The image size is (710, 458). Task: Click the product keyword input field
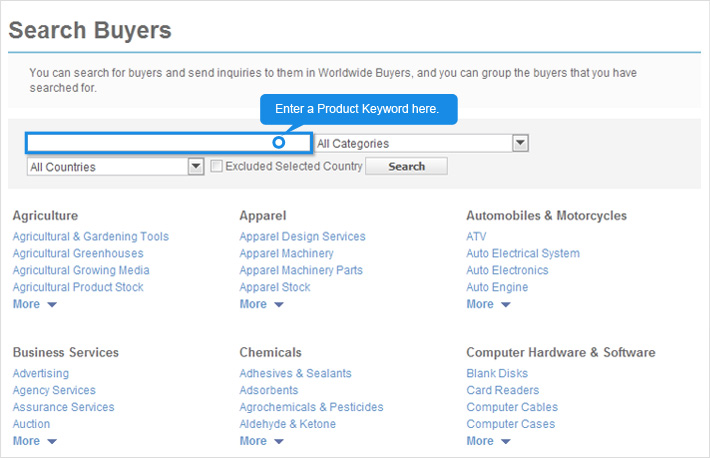point(150,143)
